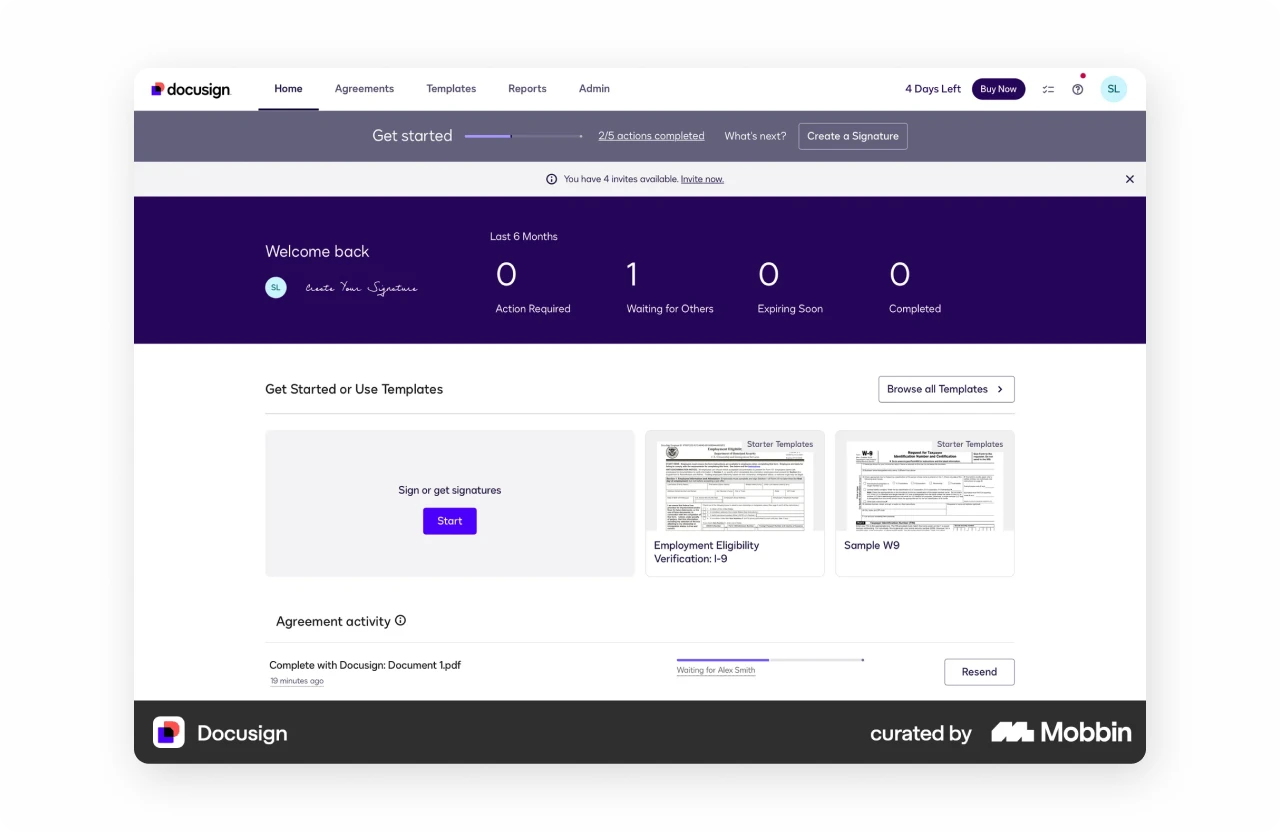
Task: Click the '4 Days Left' trial text
Action: point(933,89)
